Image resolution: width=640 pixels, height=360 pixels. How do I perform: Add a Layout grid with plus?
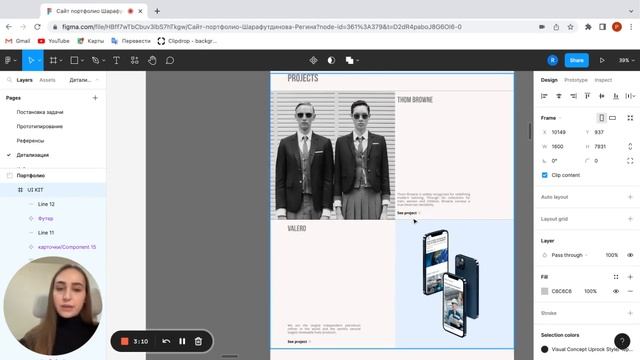click(630, 219)
